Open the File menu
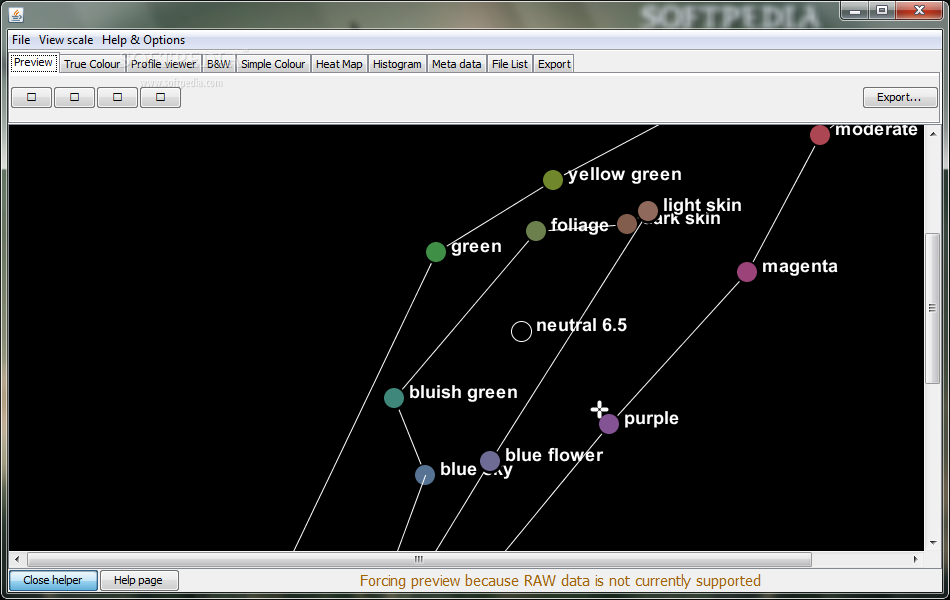The width and height of the screenshot is (950, 600). coord(21,40)
